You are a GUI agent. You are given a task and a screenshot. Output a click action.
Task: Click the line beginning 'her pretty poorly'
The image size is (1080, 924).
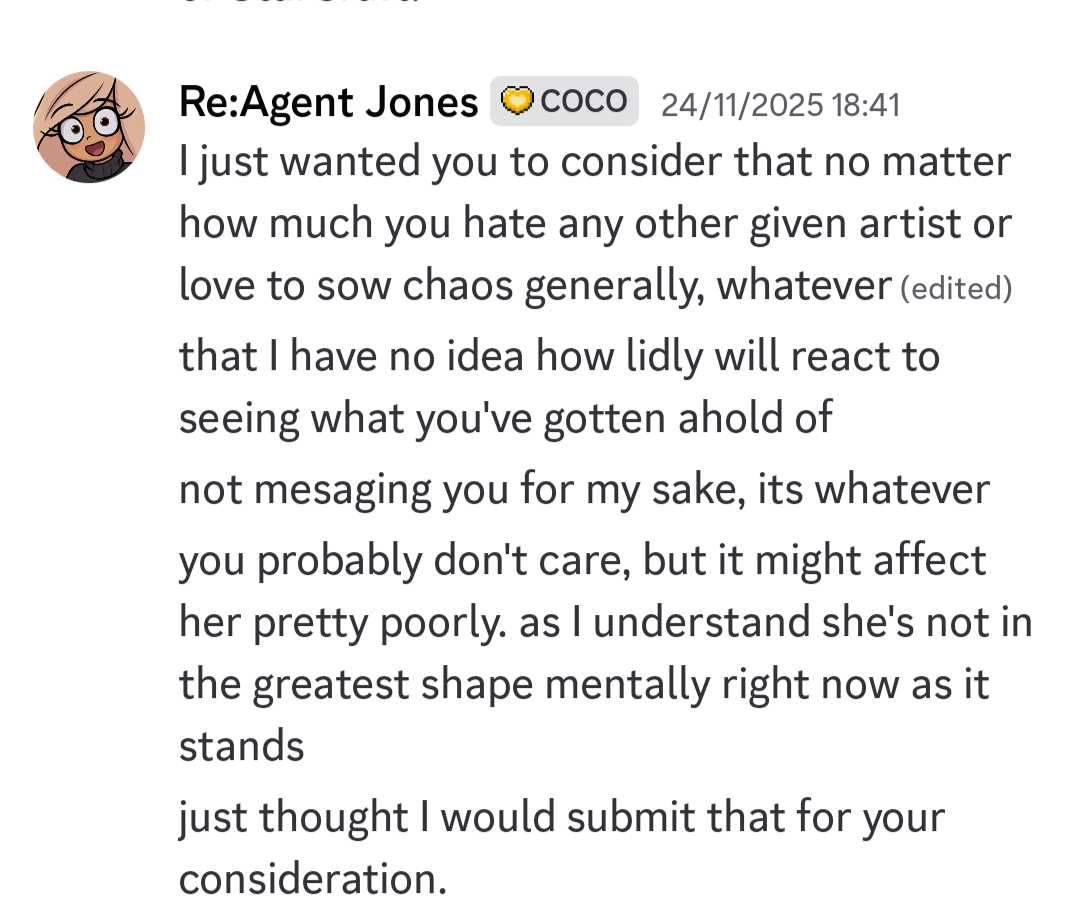[605, 622]
